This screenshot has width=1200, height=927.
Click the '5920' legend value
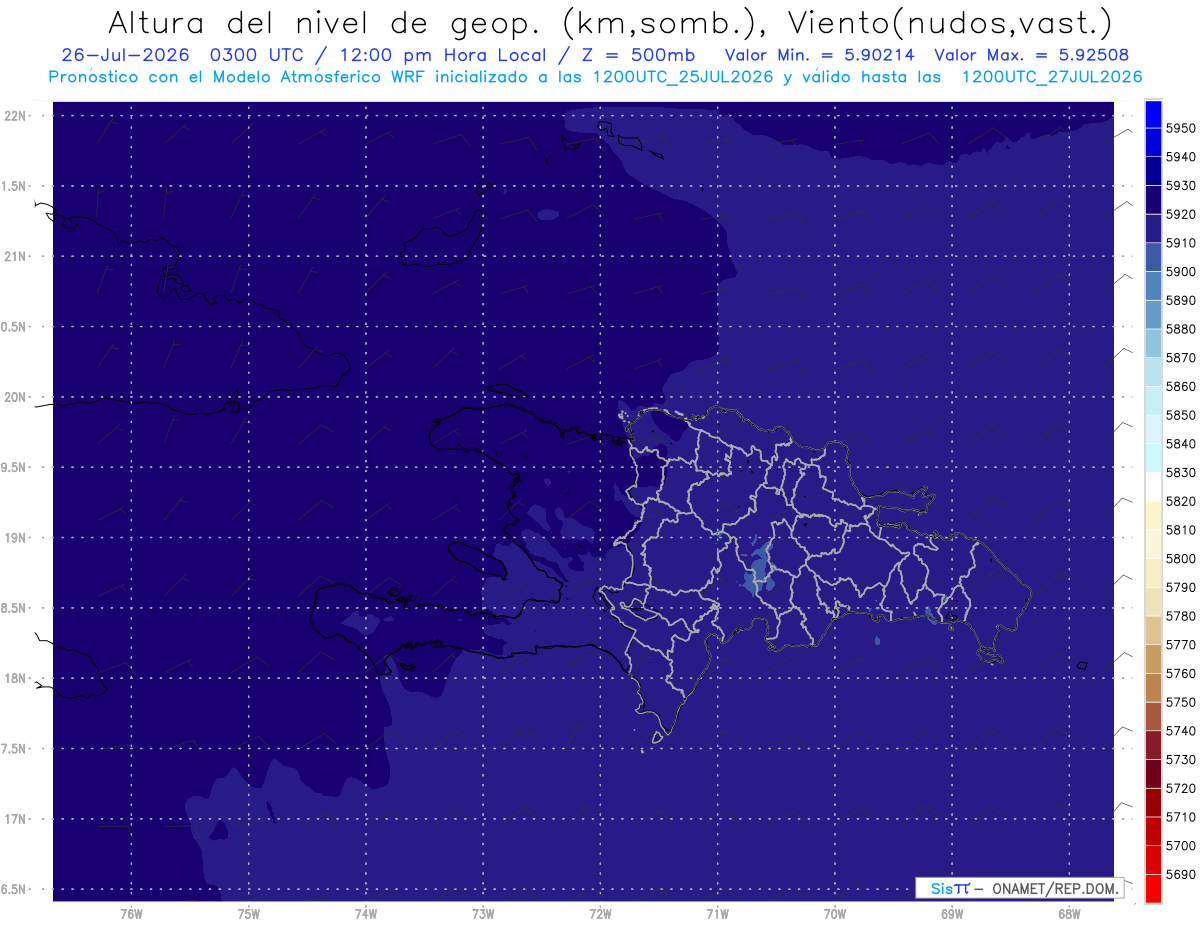pyautogui.click(x=1181, y=214)
